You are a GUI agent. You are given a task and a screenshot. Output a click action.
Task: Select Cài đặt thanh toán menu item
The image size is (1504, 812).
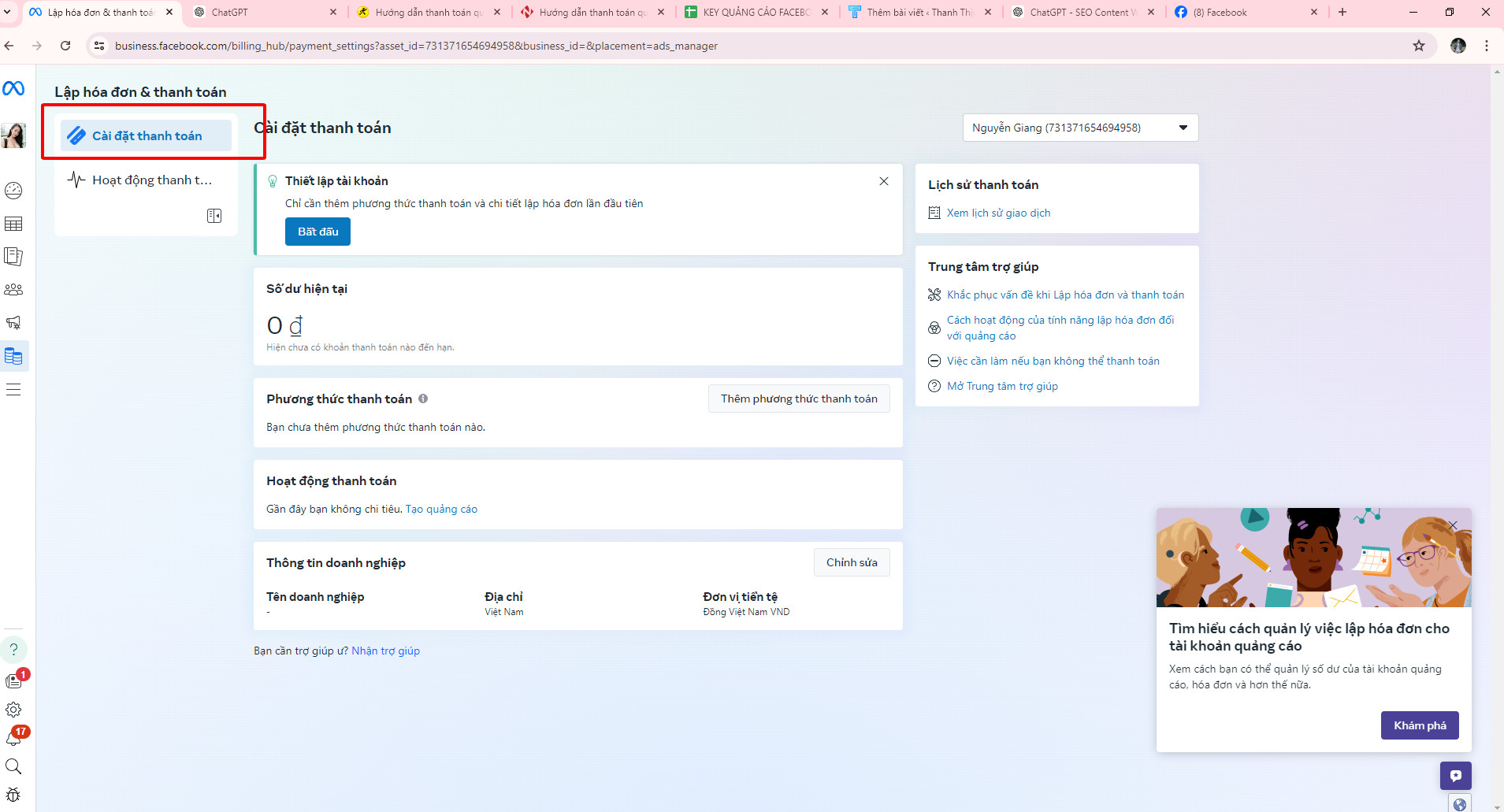click(x=146, y=135)
